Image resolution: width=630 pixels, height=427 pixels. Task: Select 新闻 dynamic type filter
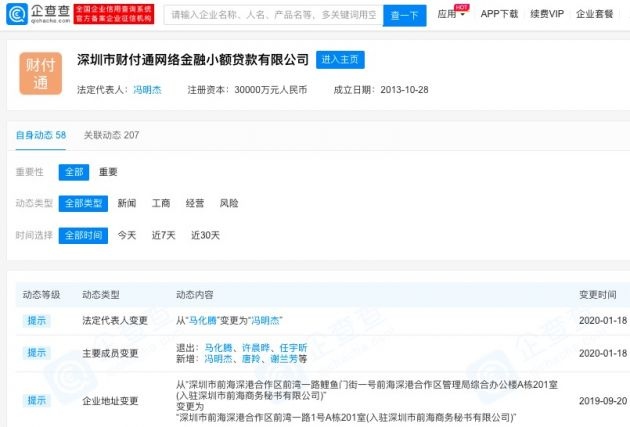[127, 203]
